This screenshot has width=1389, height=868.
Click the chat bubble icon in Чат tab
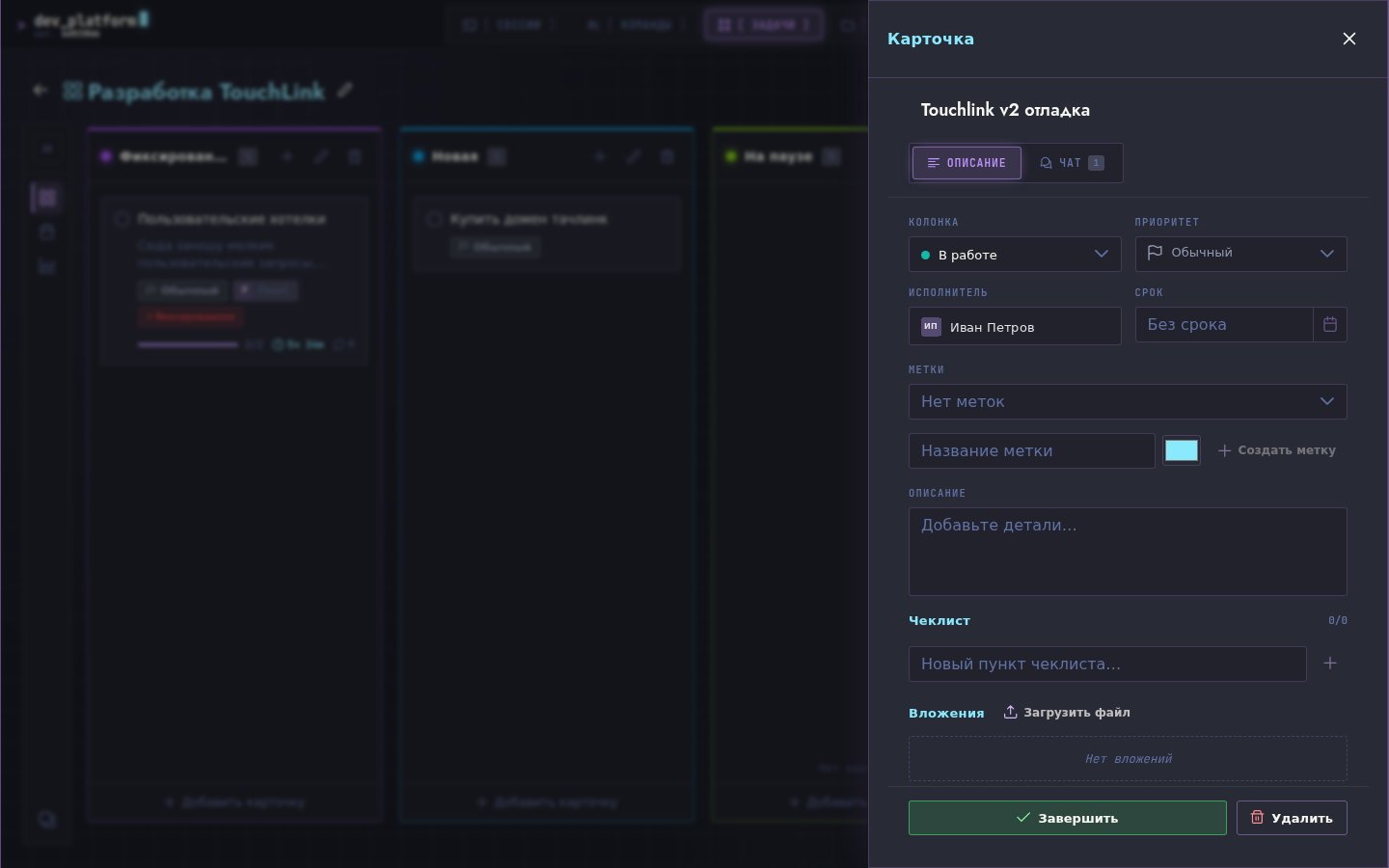tap(1046, 163)
